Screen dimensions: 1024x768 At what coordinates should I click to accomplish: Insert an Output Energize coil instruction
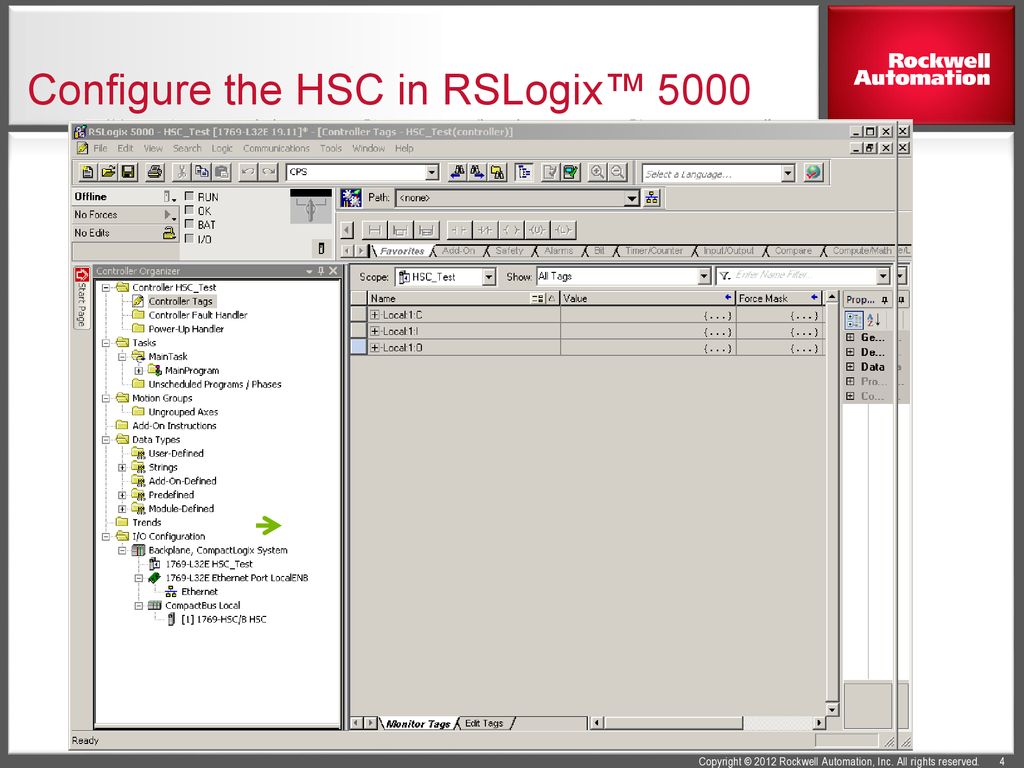pyautogui.click(x=511, y=230)
